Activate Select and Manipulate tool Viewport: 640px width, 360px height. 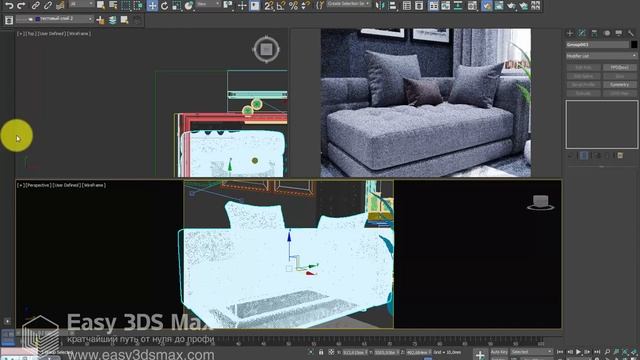click(242, 5)
